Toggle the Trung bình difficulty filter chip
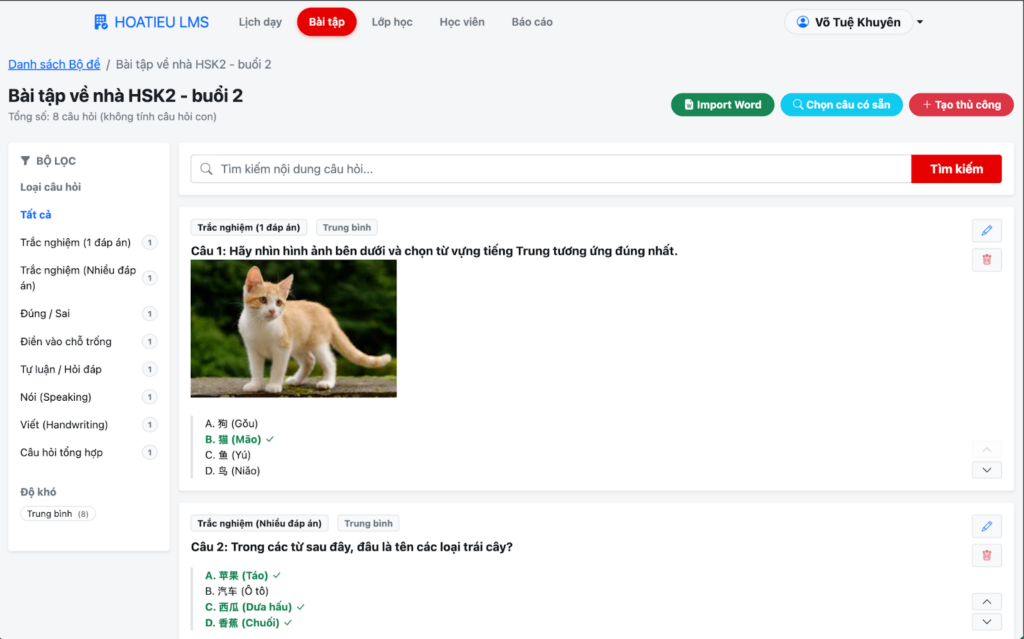 pos(58,514)
